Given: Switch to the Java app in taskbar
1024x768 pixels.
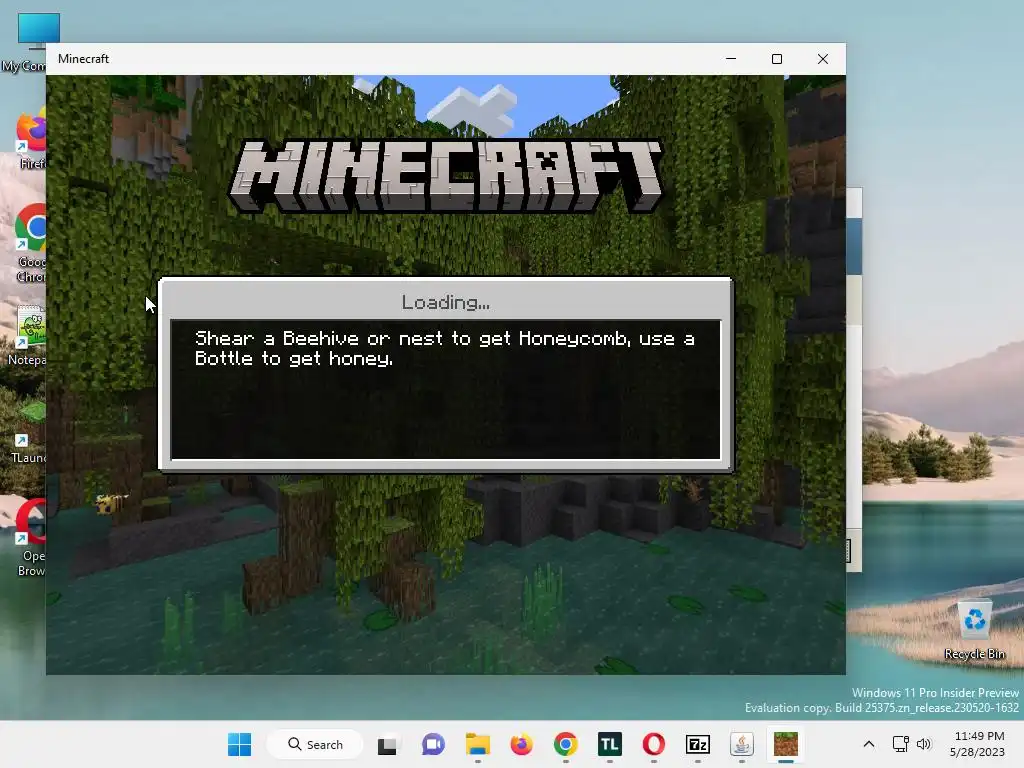Looking at the screenshot, I should pyautogui.click(x=741, y=744).
